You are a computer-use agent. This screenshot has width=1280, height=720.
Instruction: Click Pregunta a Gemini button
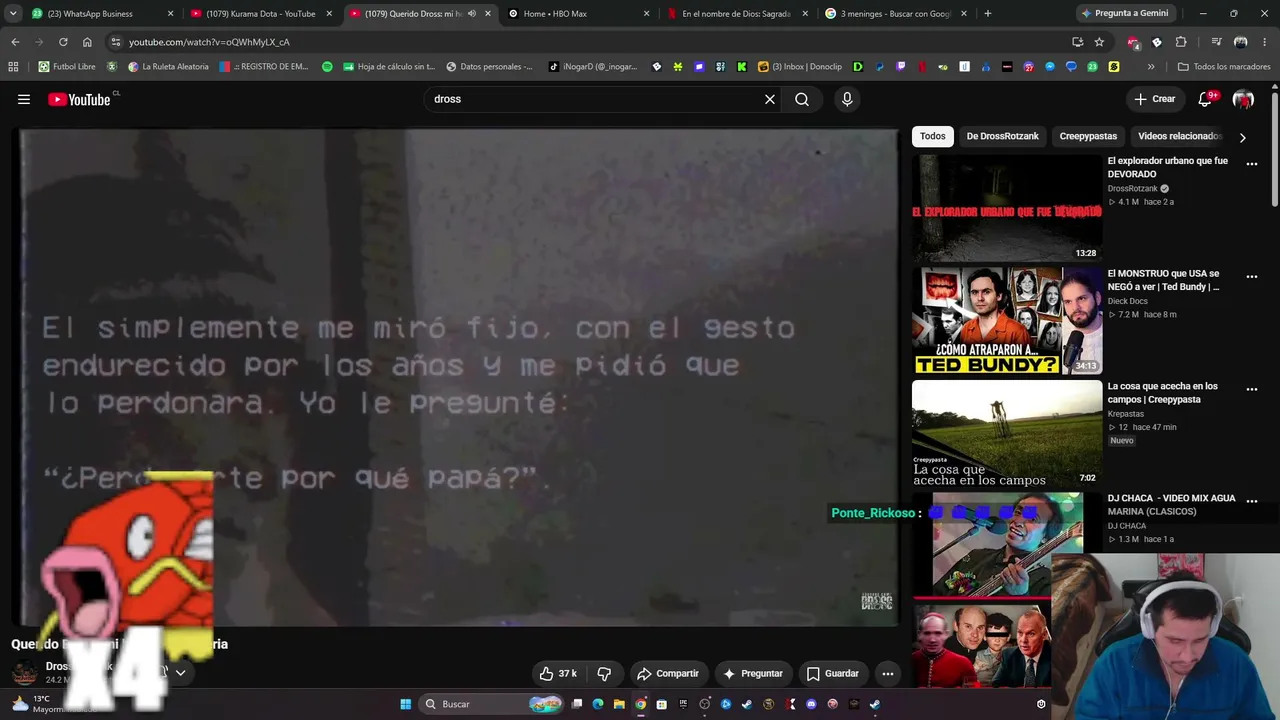(1125, 14)
